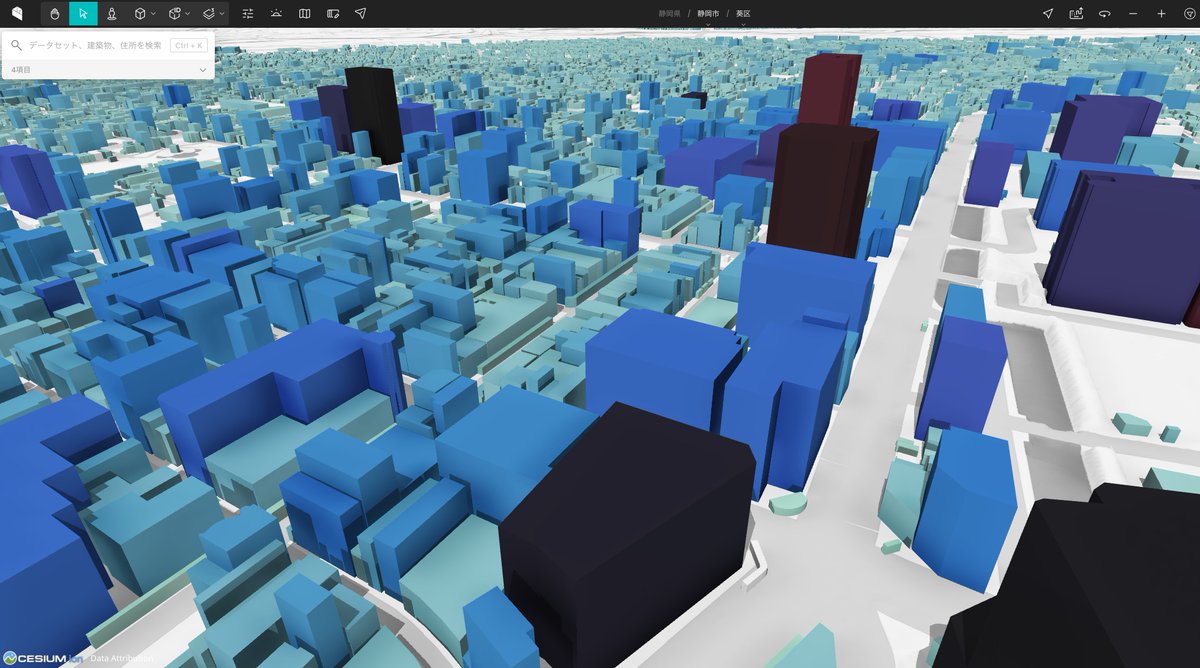Open the layers stack dropdown arrow
The width and height of the screenshot is (1200, 668).
(x=221, y=14)
